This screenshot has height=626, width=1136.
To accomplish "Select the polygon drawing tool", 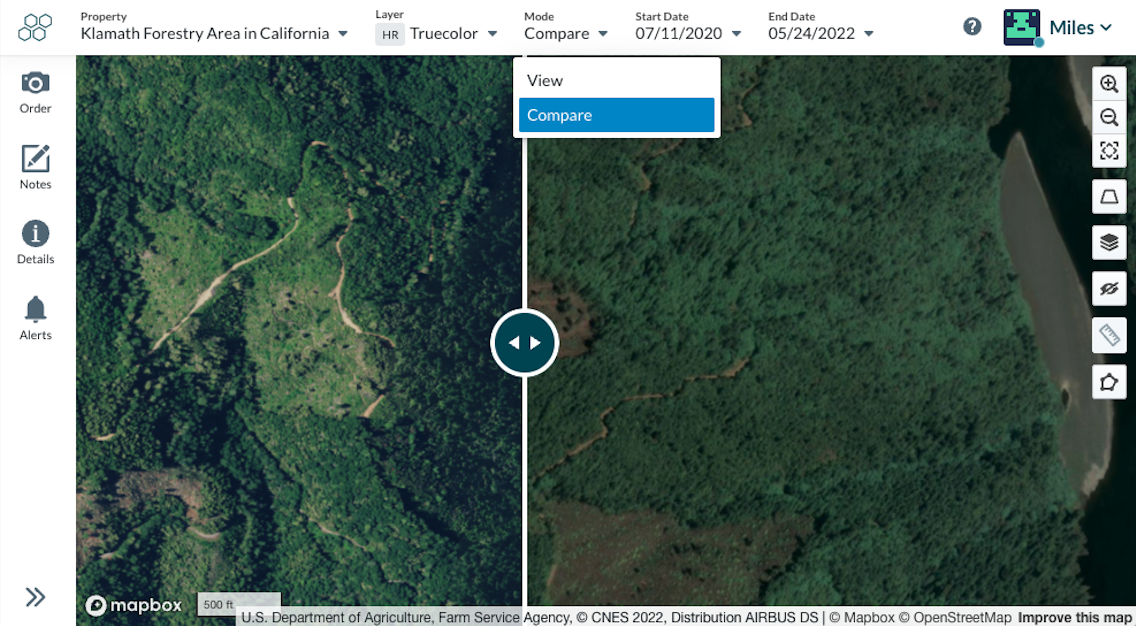I will coord(1109,381).
